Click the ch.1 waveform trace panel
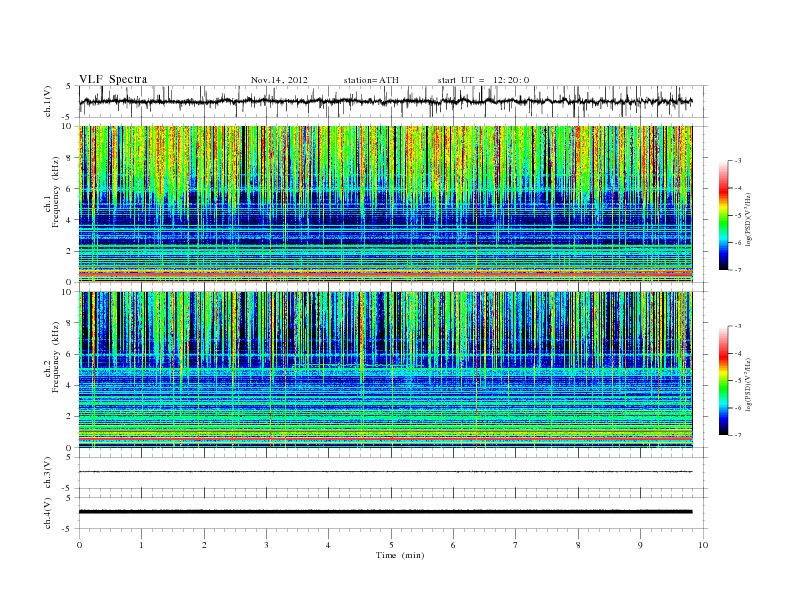Screen dimensions: 792x612 click(x=393, y=101)
